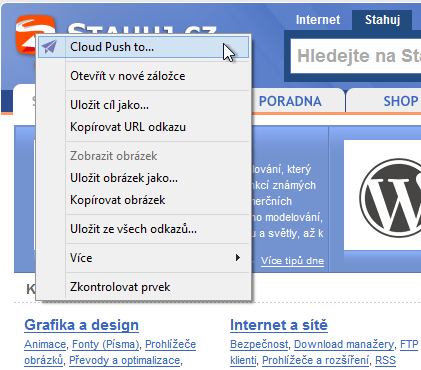Select the Stahuj search tab

pyautogui.click(x=382, y=20)
